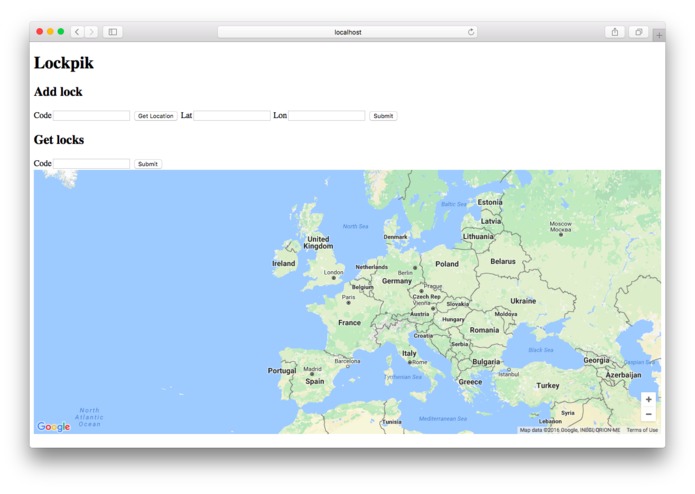Click the North Sea label
Screen dimensions: 695x494
[355, 226]
